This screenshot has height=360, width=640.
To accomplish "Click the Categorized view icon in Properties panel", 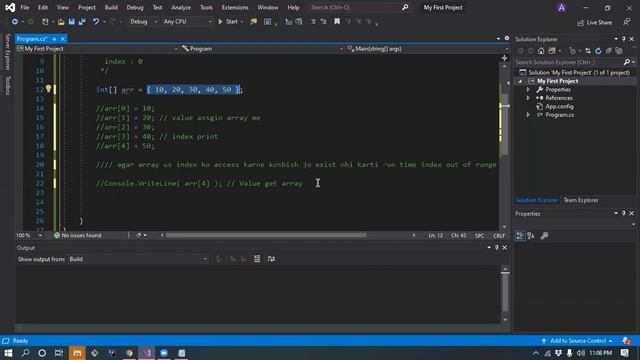I will [x=520, y=236].
